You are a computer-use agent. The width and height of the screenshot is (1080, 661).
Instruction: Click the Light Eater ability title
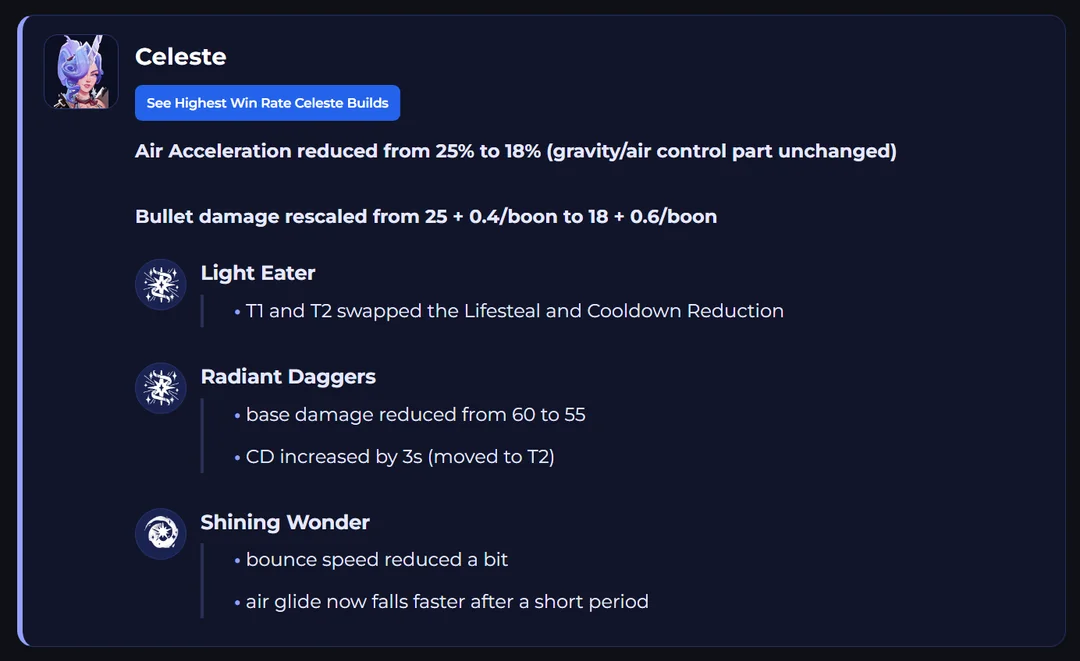click(258, 273)
